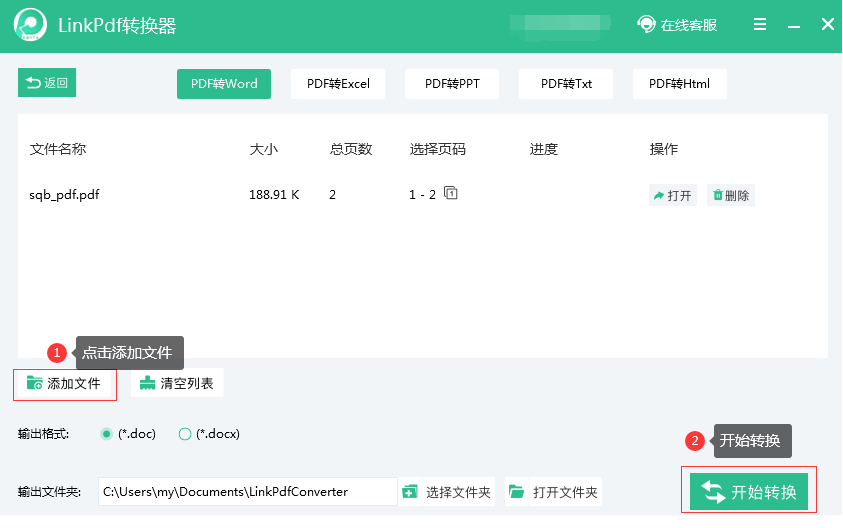
Task: Click the 选择页码 column header
Action: [x=438, y=149]
